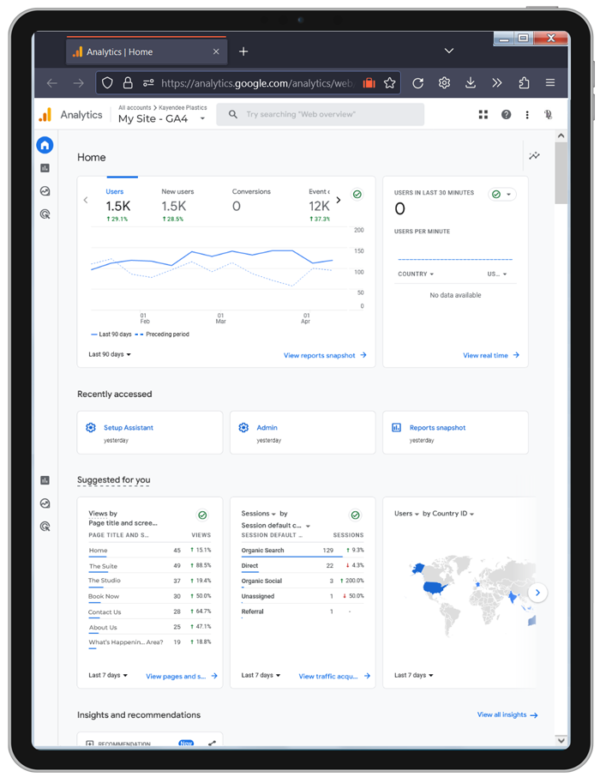Click the vertical page scrollbar thumb
This screenshot has height=777, width=600.
click(x=561, y=173)
